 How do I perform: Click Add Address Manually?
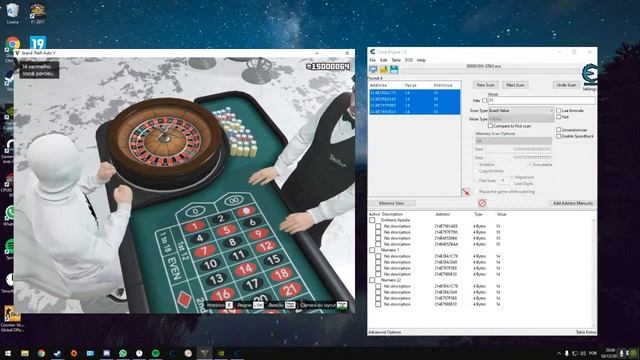(572, 203)
